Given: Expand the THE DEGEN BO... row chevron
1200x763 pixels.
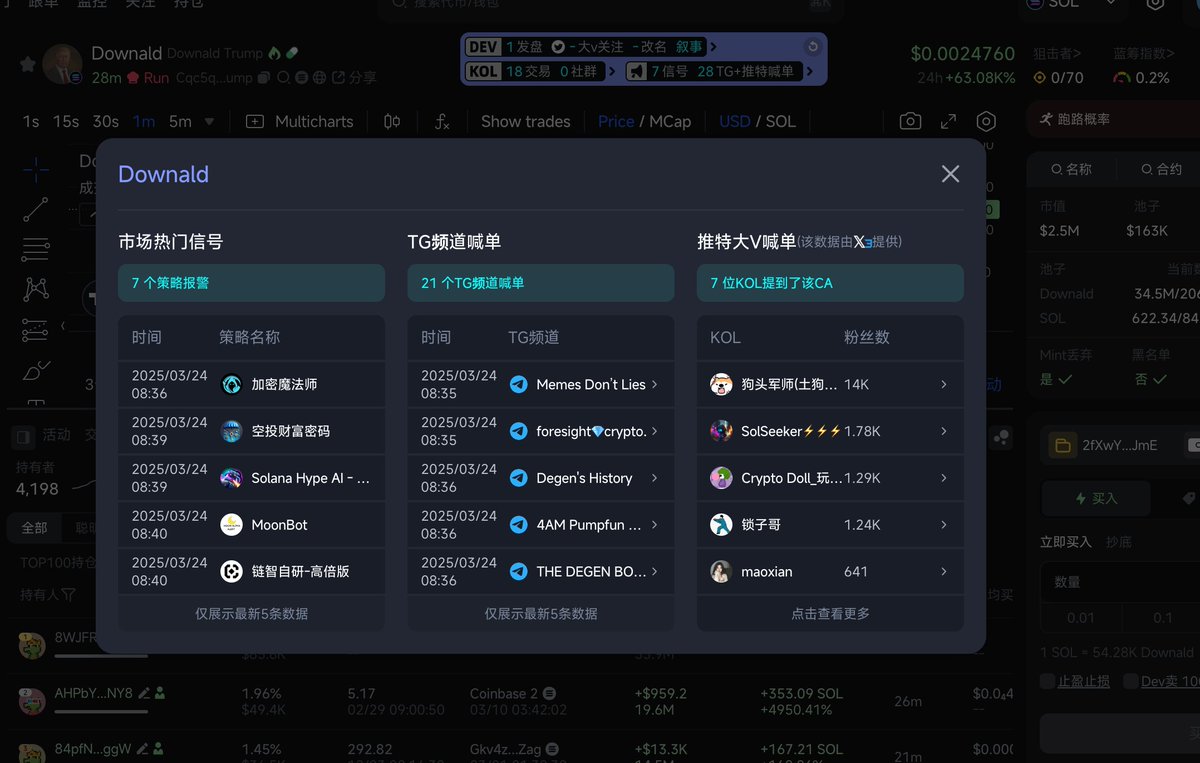Looking at the screenshot, I should pos(655,572).
